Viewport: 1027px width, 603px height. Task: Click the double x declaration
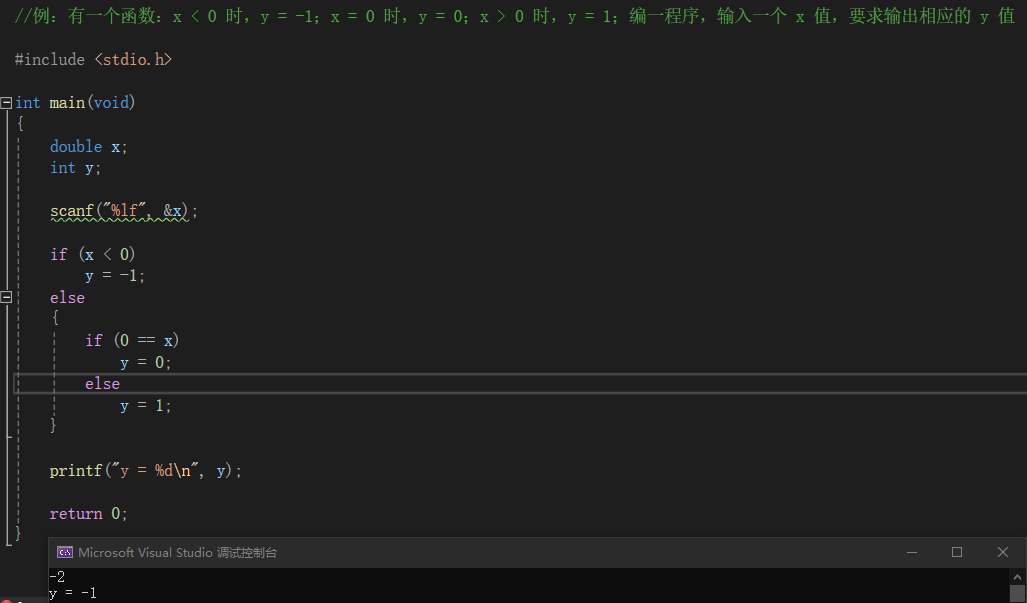pyautogui.click(x=89, y=147)
